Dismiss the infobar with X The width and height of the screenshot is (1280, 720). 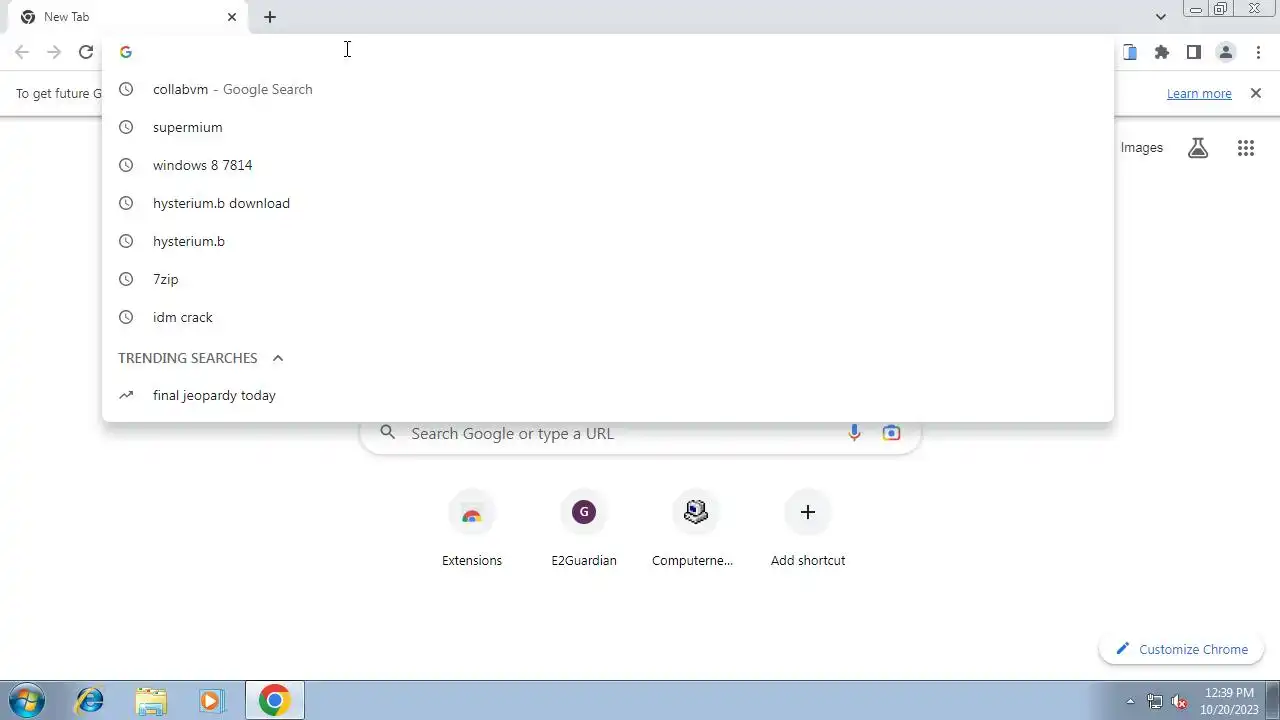(x=1256, y=93)
